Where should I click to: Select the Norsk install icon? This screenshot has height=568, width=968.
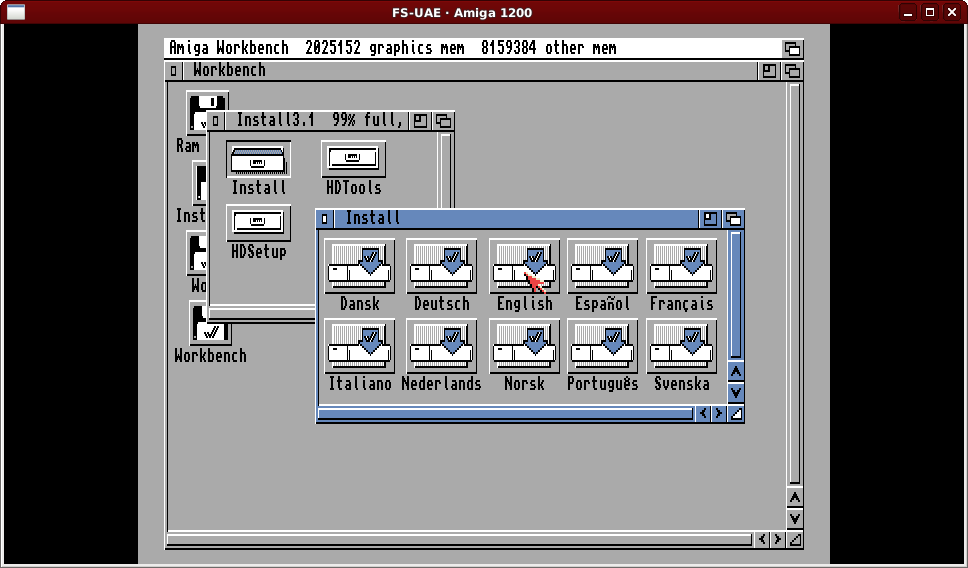[x=524, y=346]
